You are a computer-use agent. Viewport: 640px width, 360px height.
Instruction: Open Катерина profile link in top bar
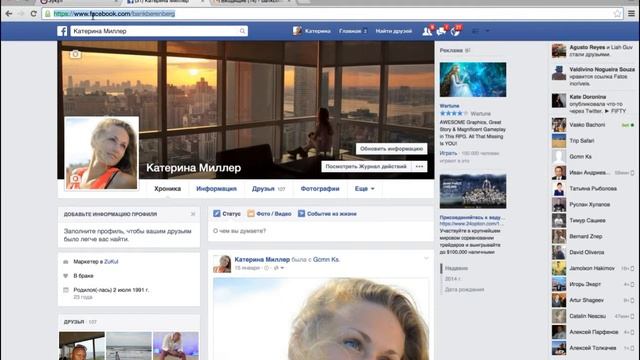tap(312, 31)
